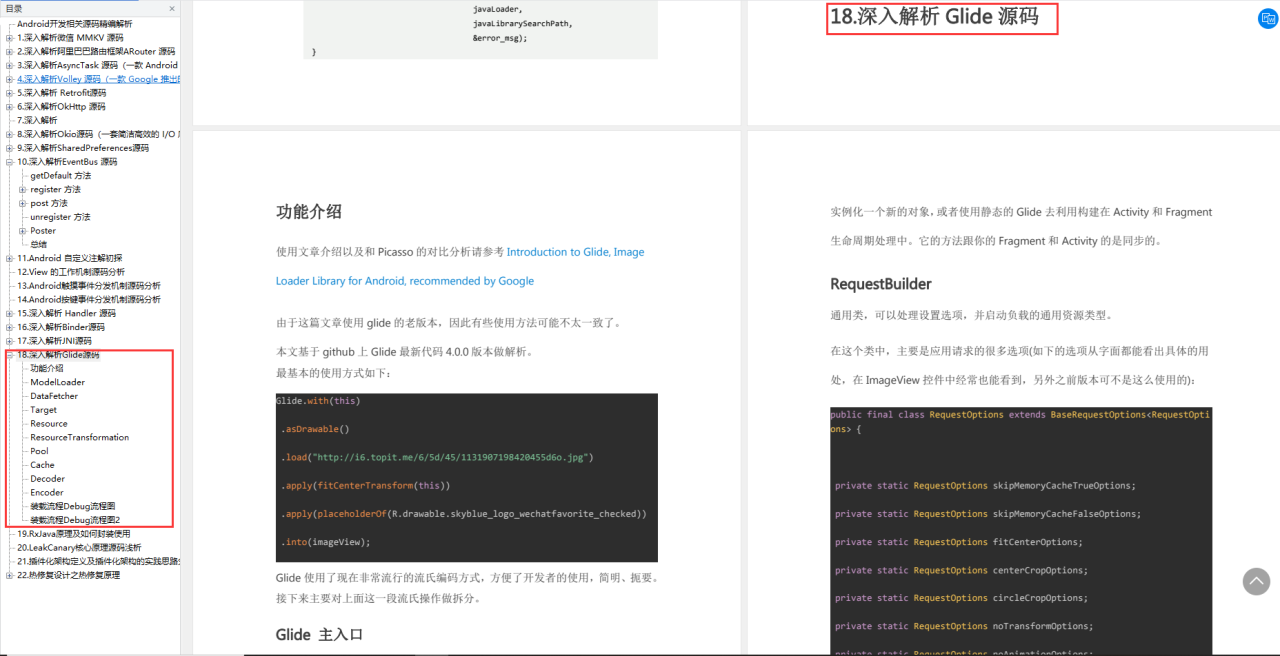Expand the 22.热修复设计之热修复原理 node
1280x656 pixels.
tap(9, 575)
